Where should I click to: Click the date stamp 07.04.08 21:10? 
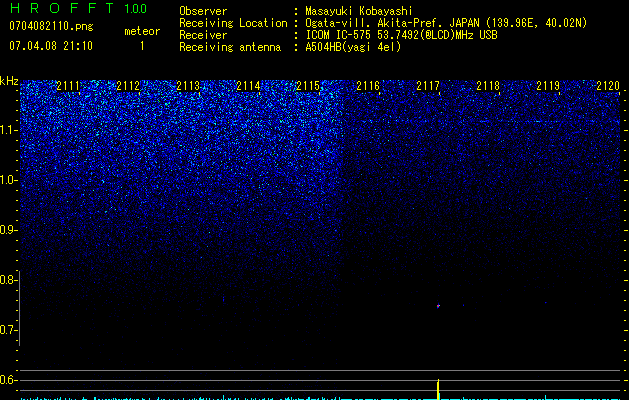click(x=51, y=46)
